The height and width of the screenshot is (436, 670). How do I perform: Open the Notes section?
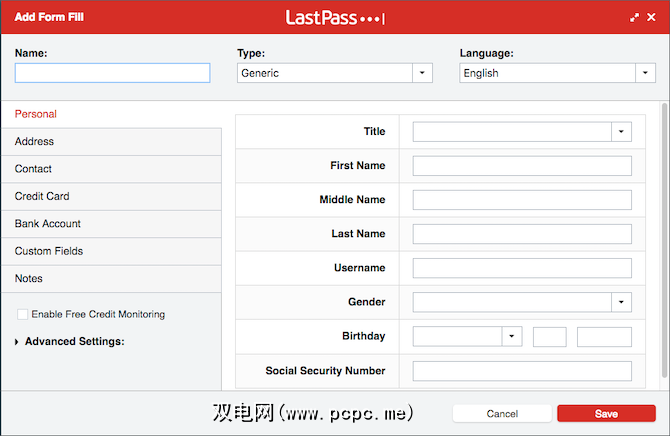point(111,278)
